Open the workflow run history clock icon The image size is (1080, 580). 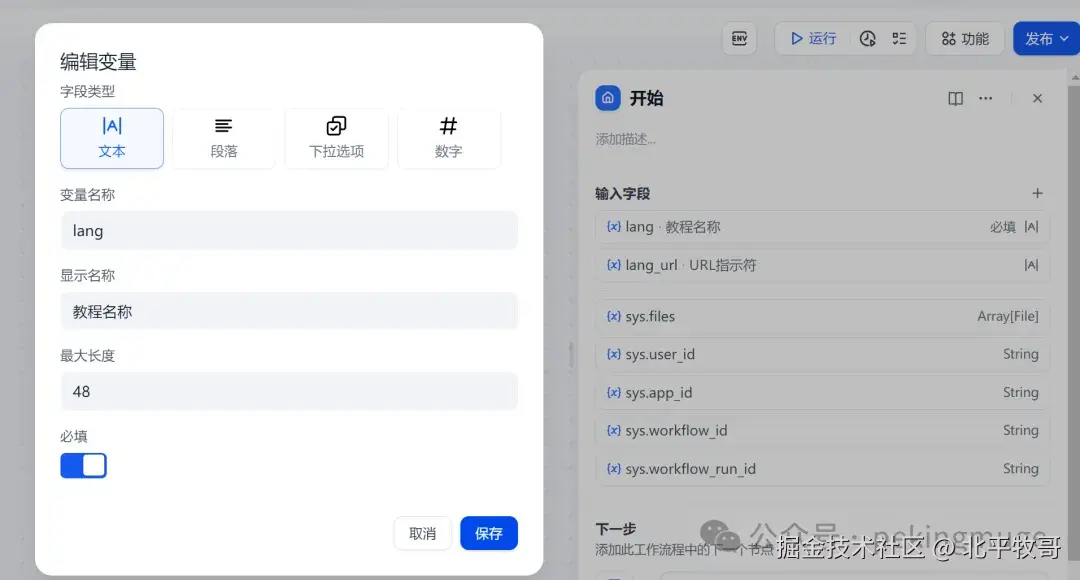click(869, 38)
